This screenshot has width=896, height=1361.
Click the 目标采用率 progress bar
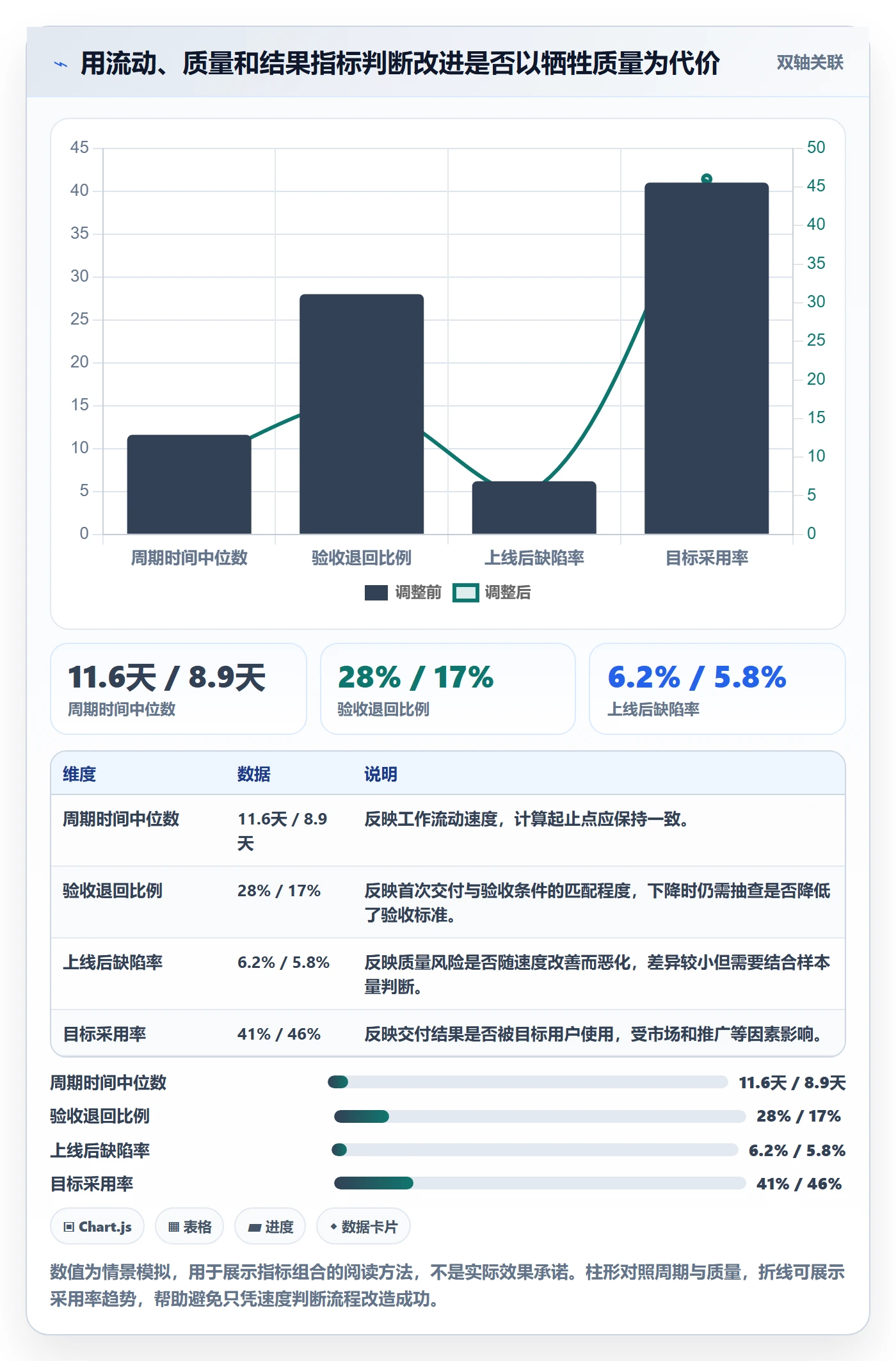(x=540, y=1183)
